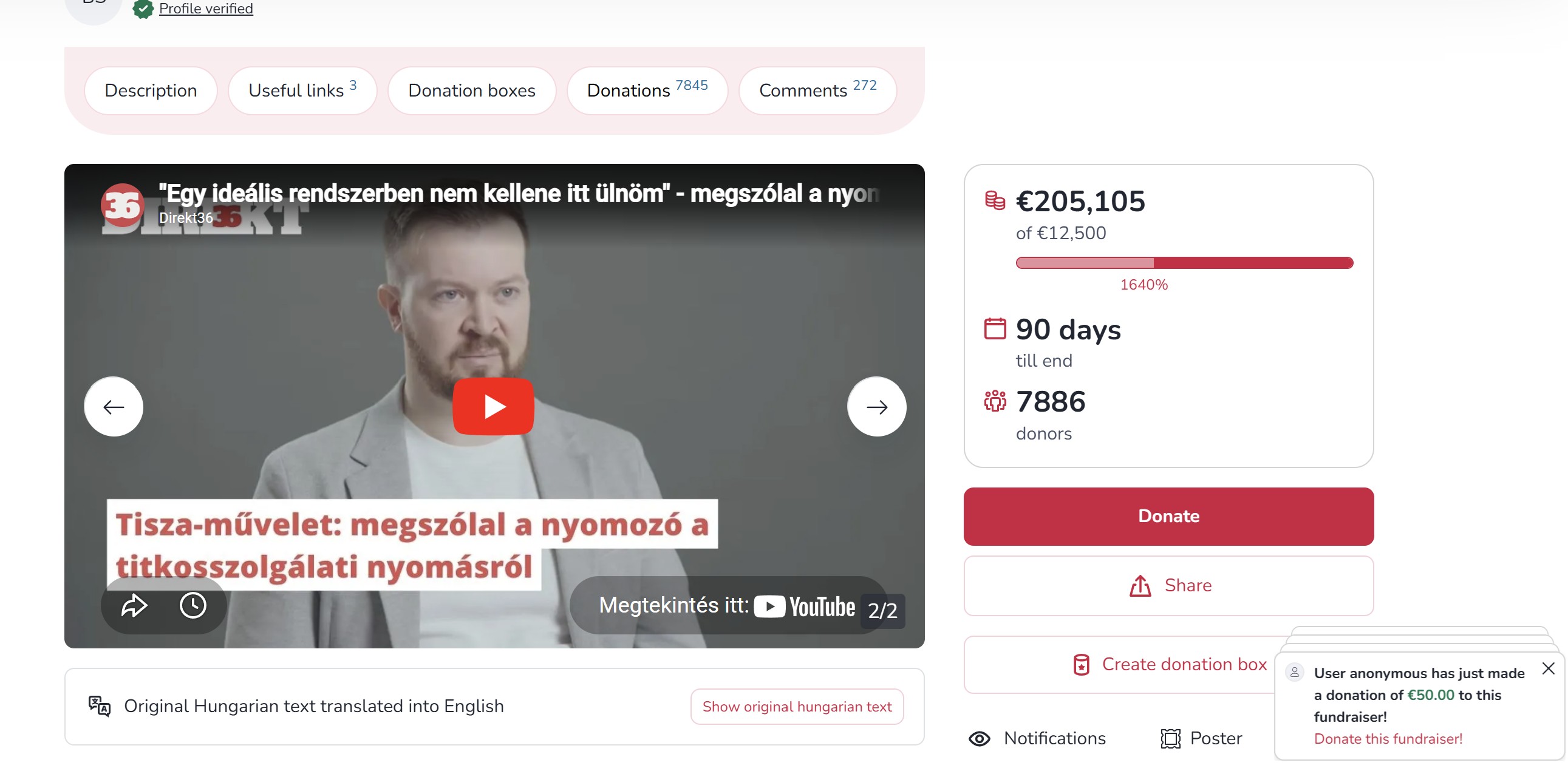This screenshot has height=771, width=1568.
Task: Click the Share button
Action: click(x=1168, y=585)
